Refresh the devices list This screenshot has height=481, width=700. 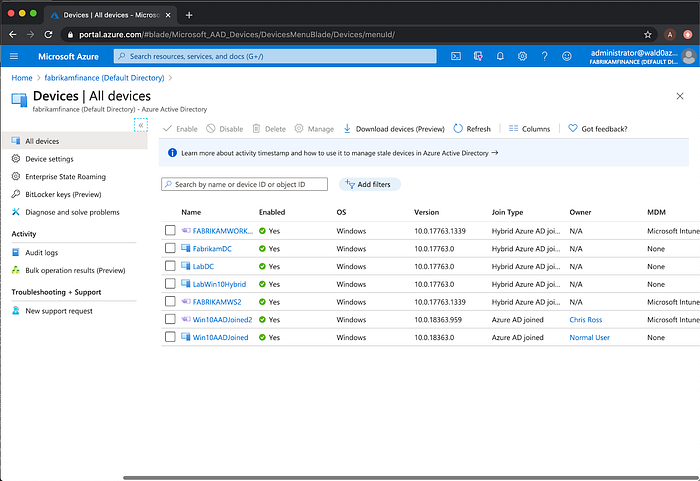coord(472,129)
